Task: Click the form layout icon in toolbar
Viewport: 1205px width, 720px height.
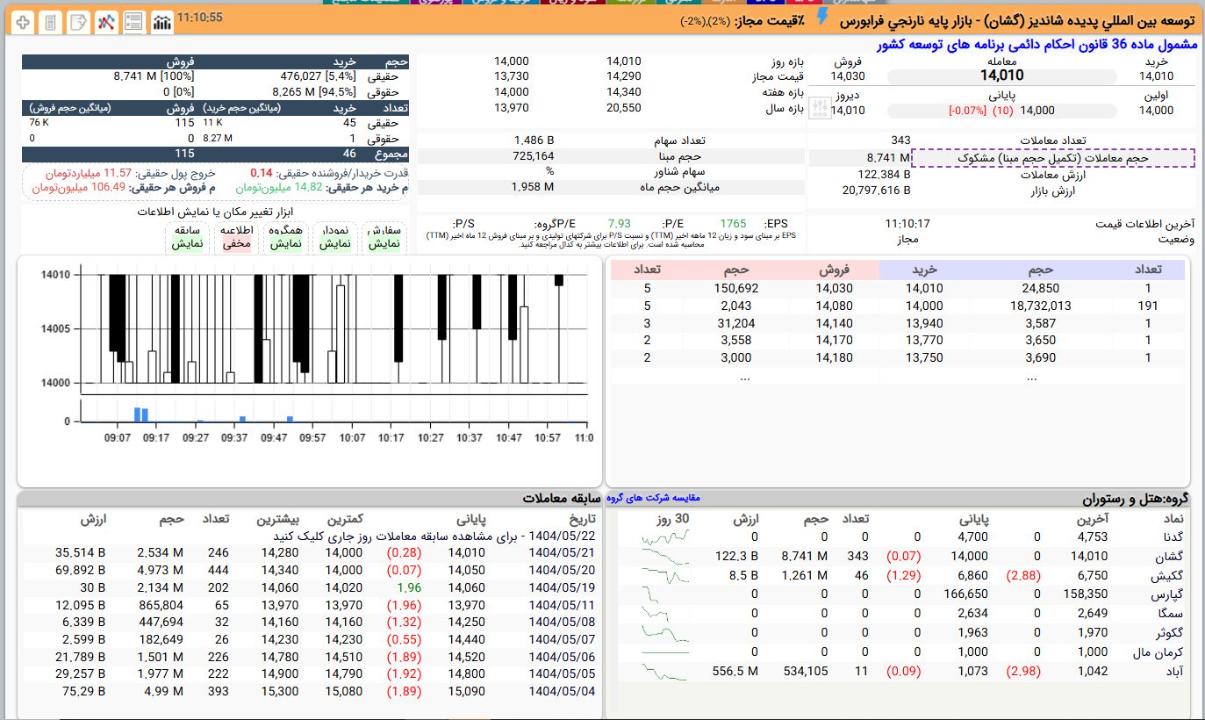Action: (133, 20)
